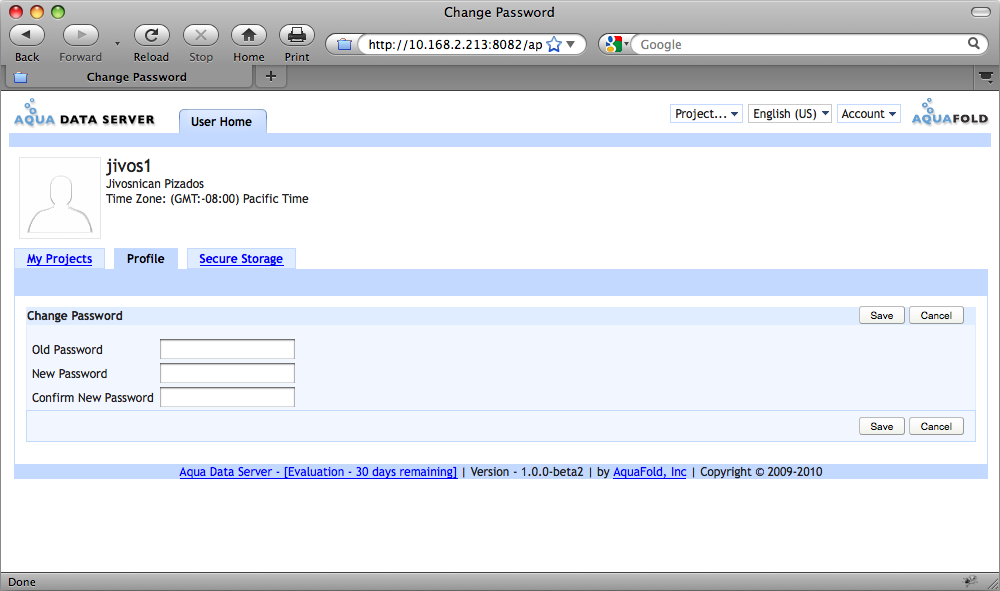Click the search magnifier icon

pyautogui.click(x=973, y=43)
